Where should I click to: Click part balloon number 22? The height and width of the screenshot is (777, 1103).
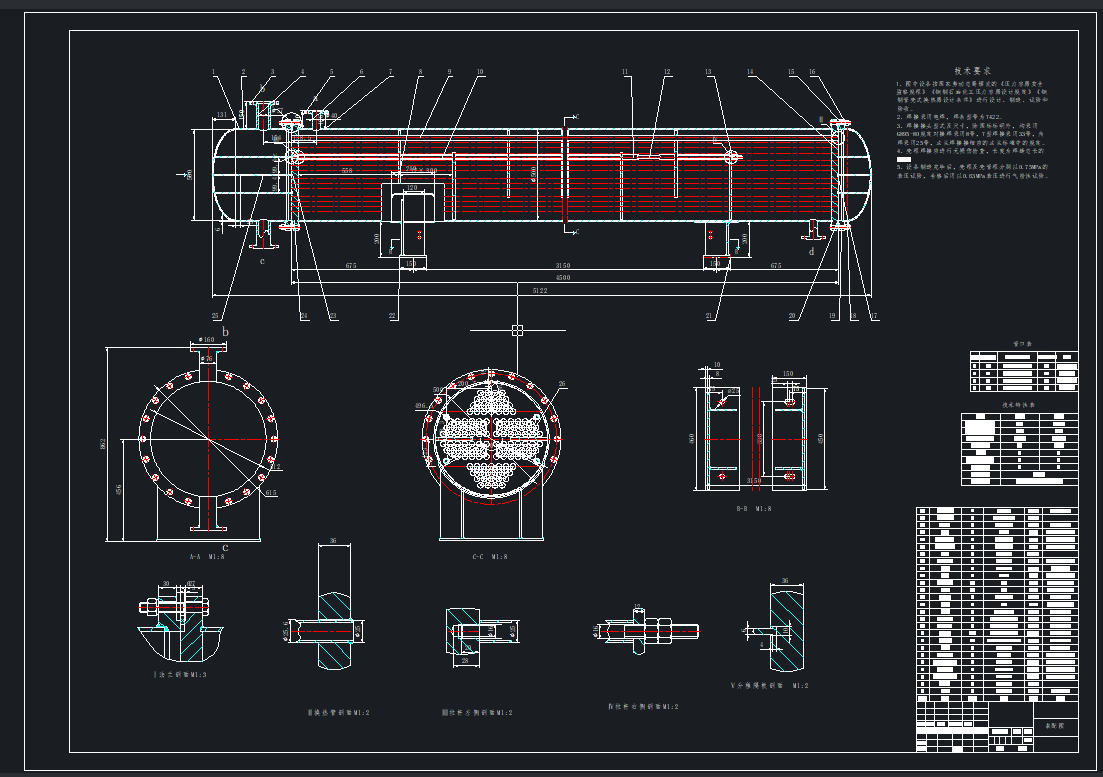(393, 316)
